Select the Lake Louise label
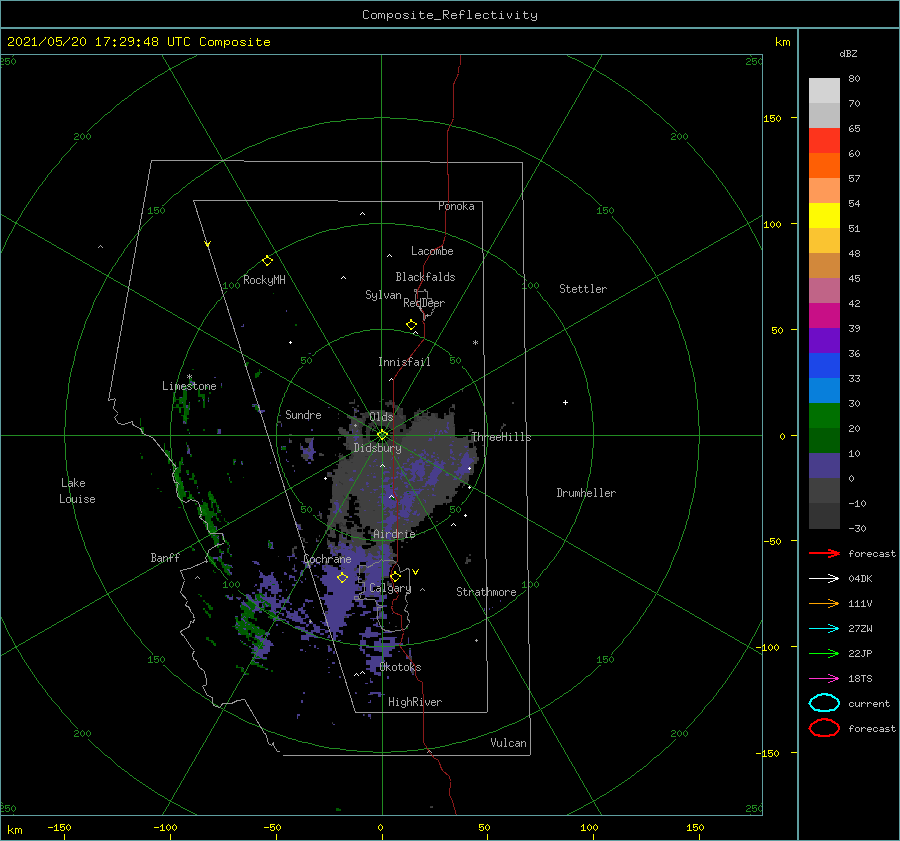 (77, 491)
